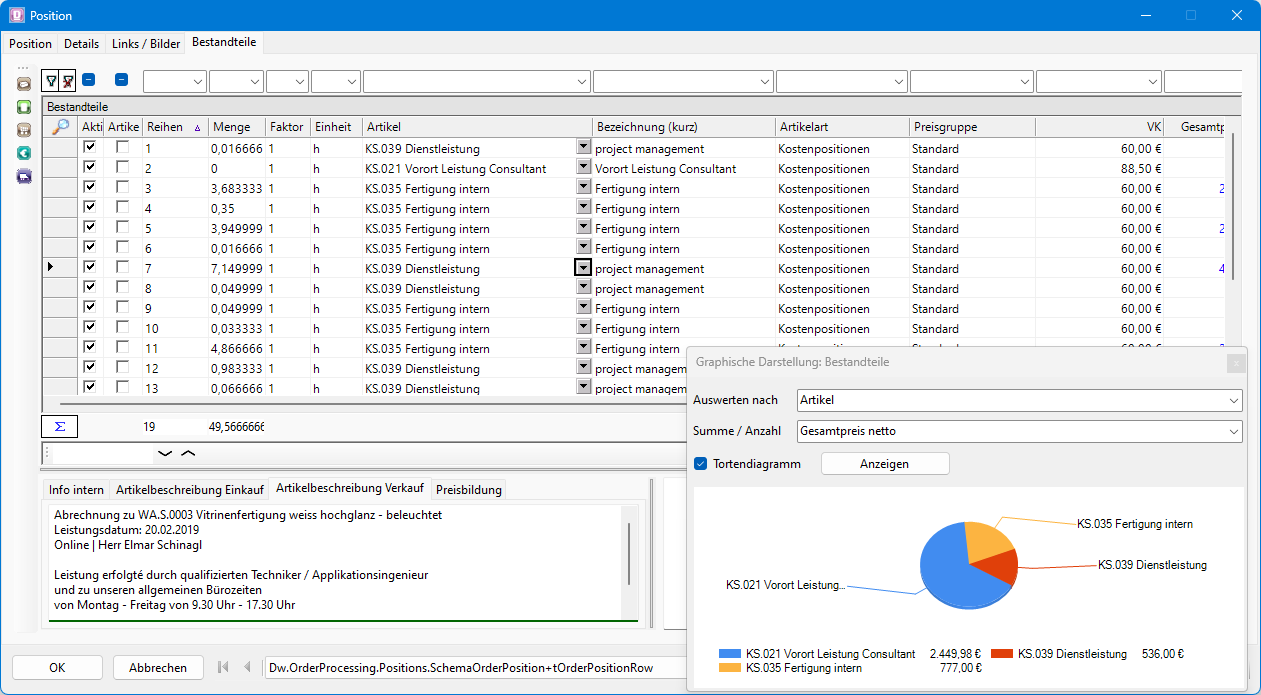
Task: Check the Artikel checkbox in row 3
Action: tap(122, 188)
